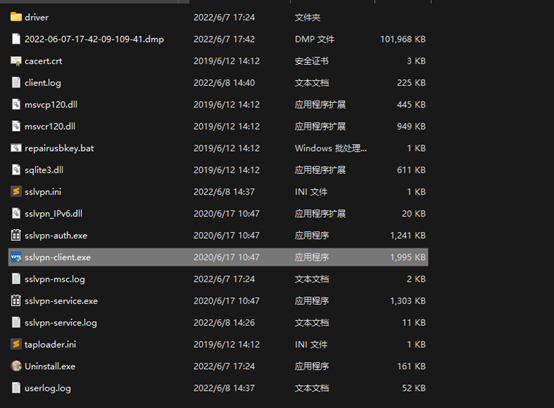
Task: Click the cacert.crt file name
Action: 43,61
